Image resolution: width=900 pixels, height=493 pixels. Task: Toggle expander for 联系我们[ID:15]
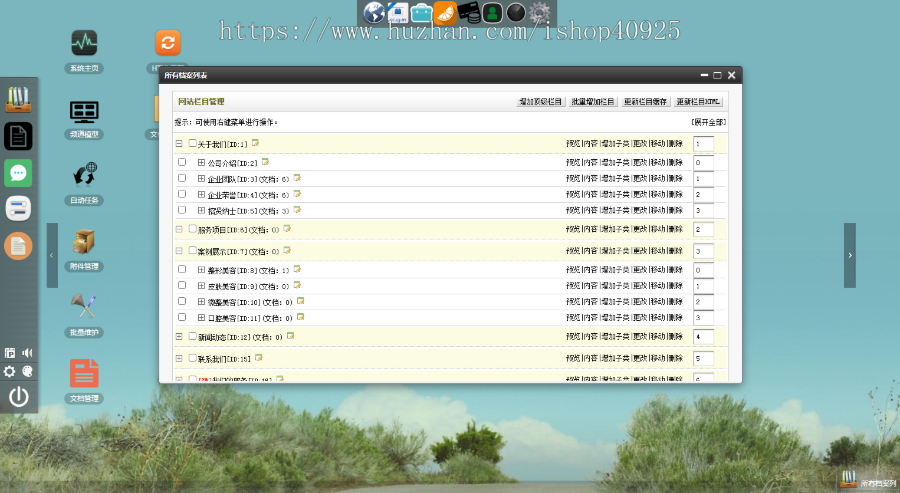coord(179,358)
